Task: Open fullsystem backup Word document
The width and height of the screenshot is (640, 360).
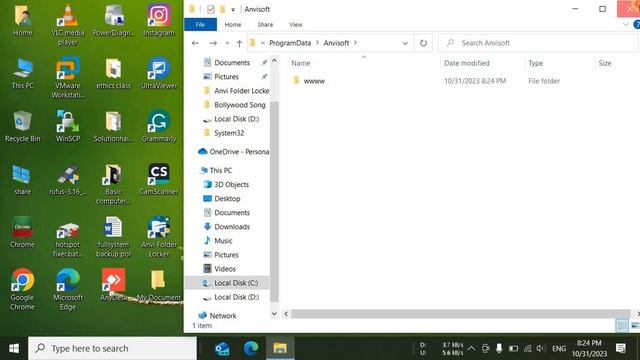Action: pyautogui.click(x=113, y=238)
